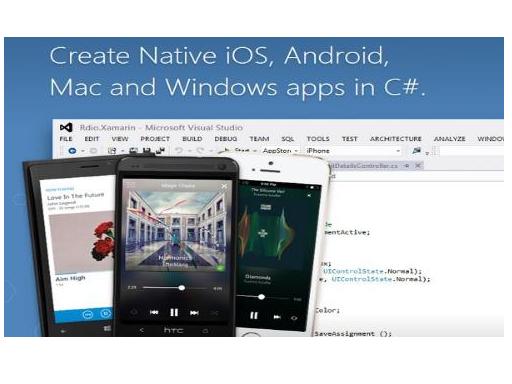Open the DEBUG menu
512x384 pixels.
226,139
